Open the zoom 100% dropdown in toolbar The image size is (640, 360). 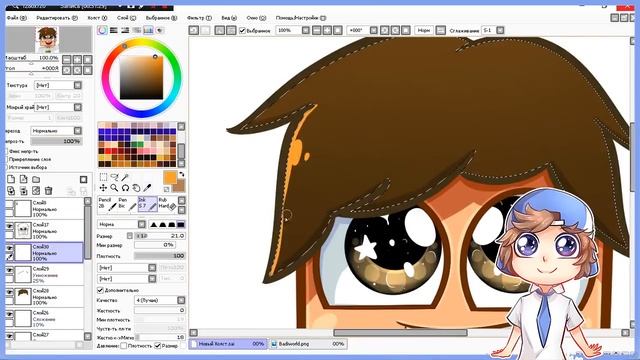(x=293, y=30)
